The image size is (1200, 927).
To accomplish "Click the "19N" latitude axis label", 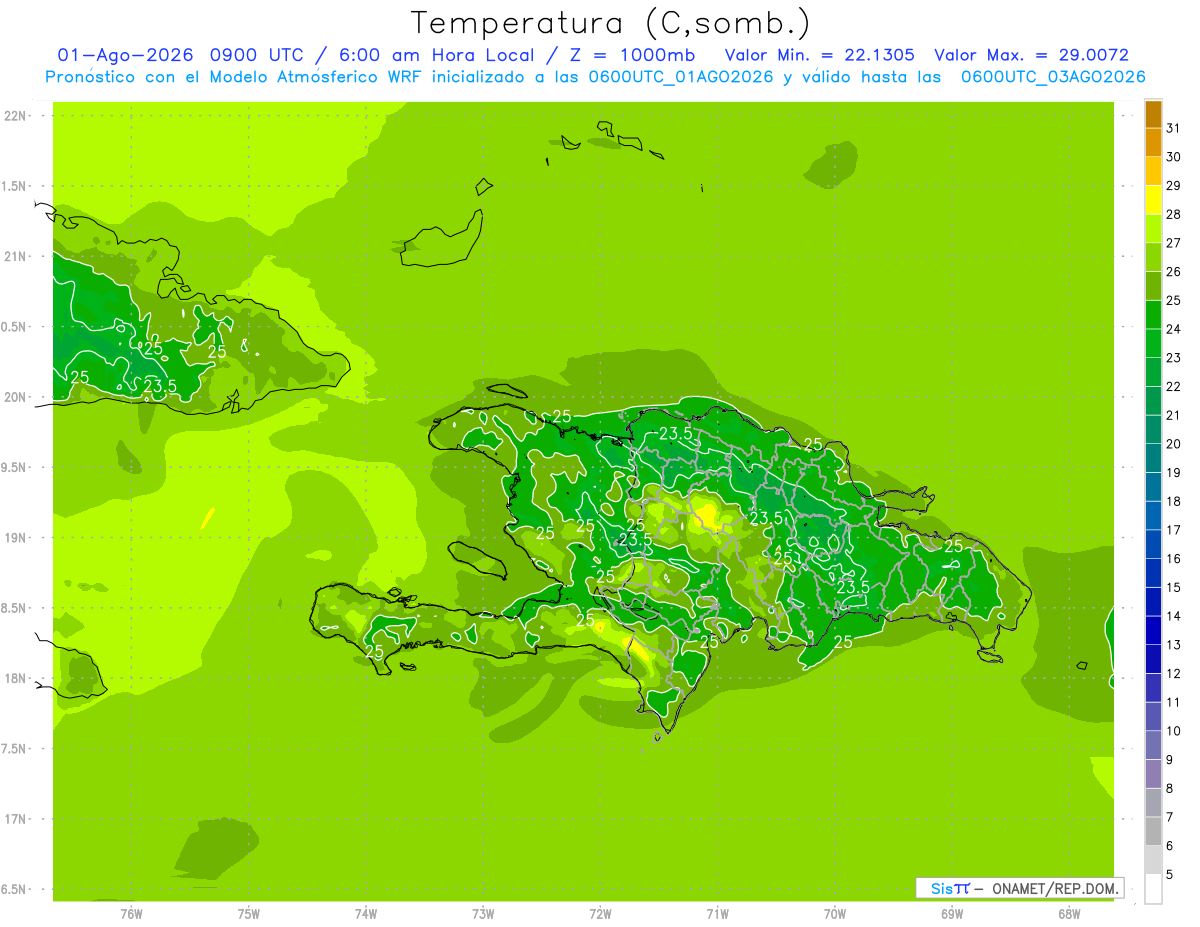I will (14, 537).
